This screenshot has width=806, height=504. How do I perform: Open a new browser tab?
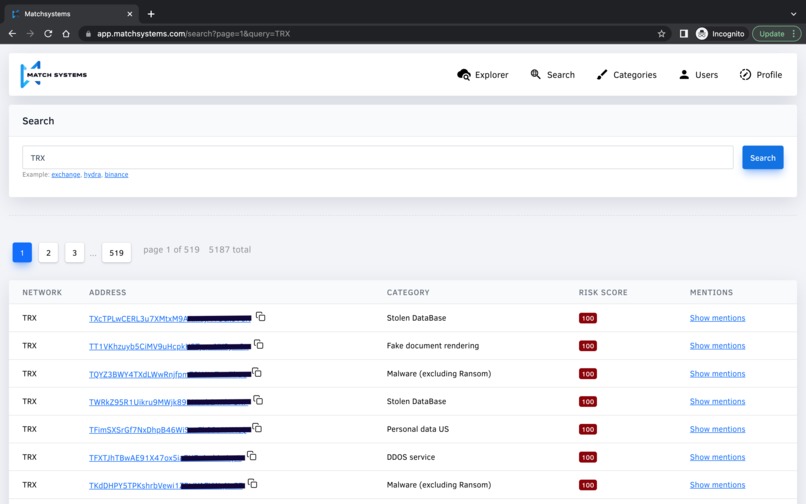click(151, 14)
